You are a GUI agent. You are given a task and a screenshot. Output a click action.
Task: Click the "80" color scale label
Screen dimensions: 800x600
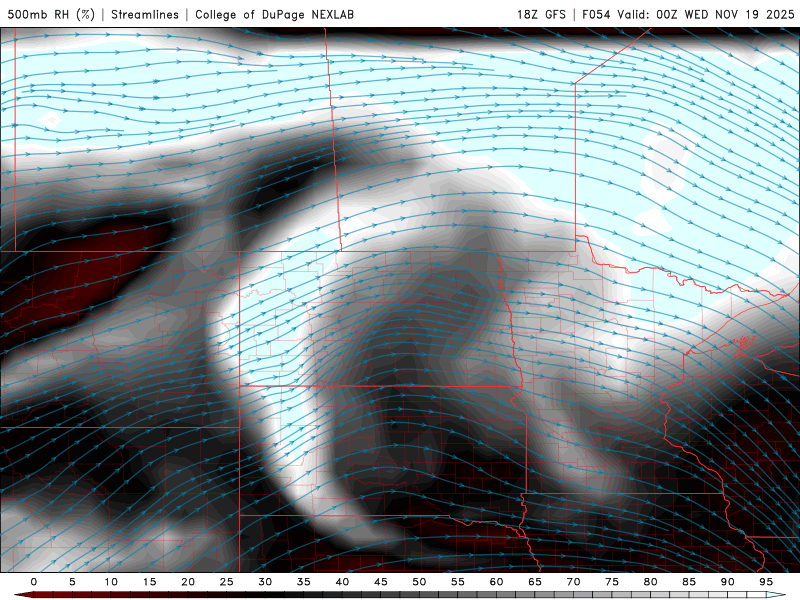(650, 582)
